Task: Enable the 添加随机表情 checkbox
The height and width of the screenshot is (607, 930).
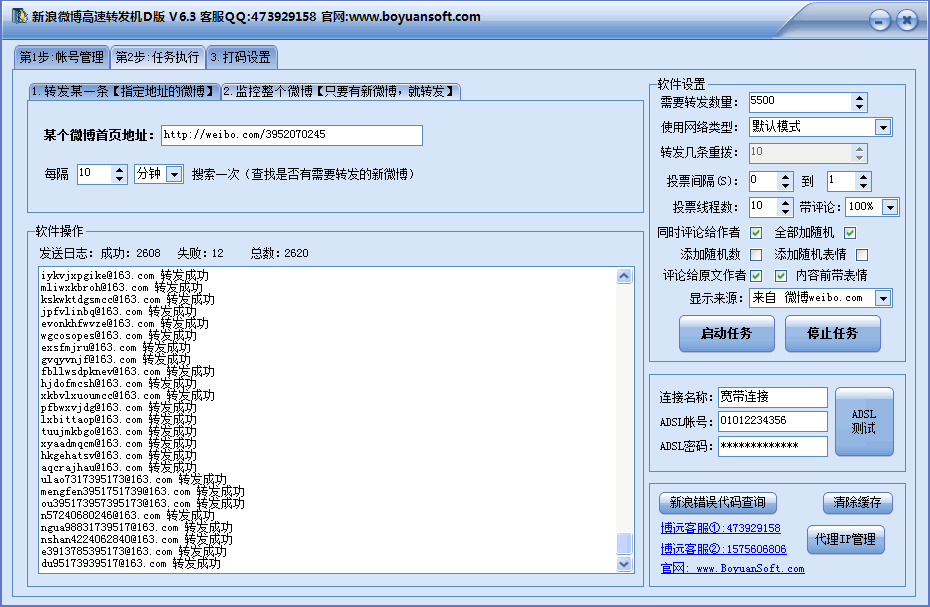Action: [862, 255]
